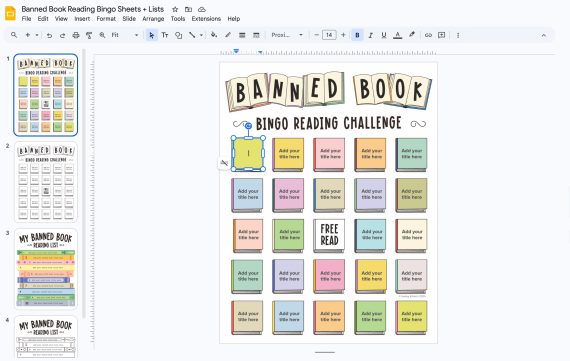Screen dimensions: 570x361
Task: Click the BINGO READING CHALLENGE heading
Action: pos(329,124)
